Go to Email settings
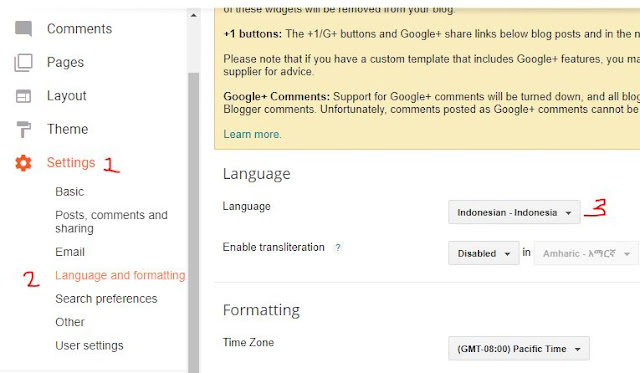 [x=70, y=252]
